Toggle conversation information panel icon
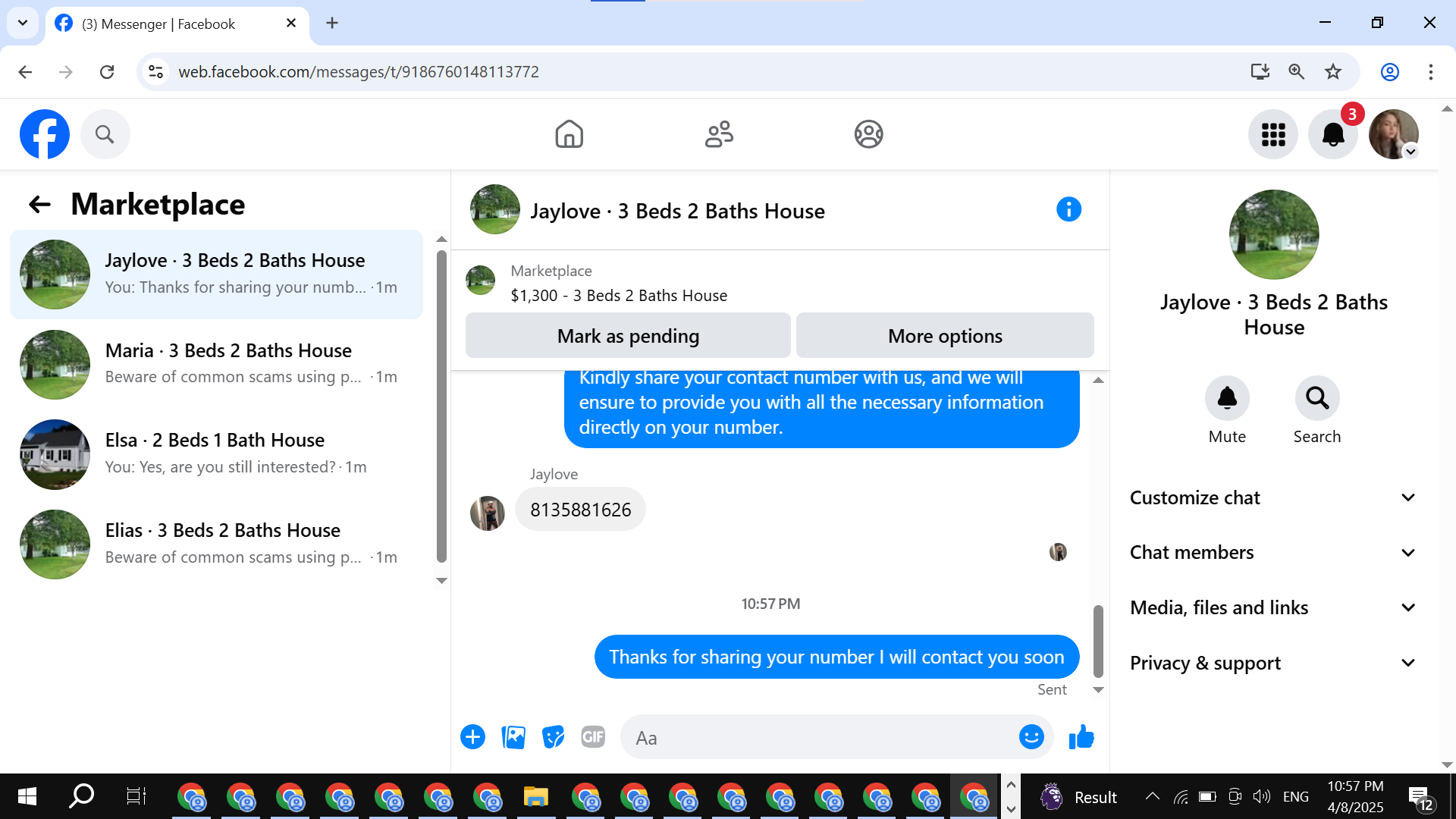1456x819 pixels. coord(1068,209)
